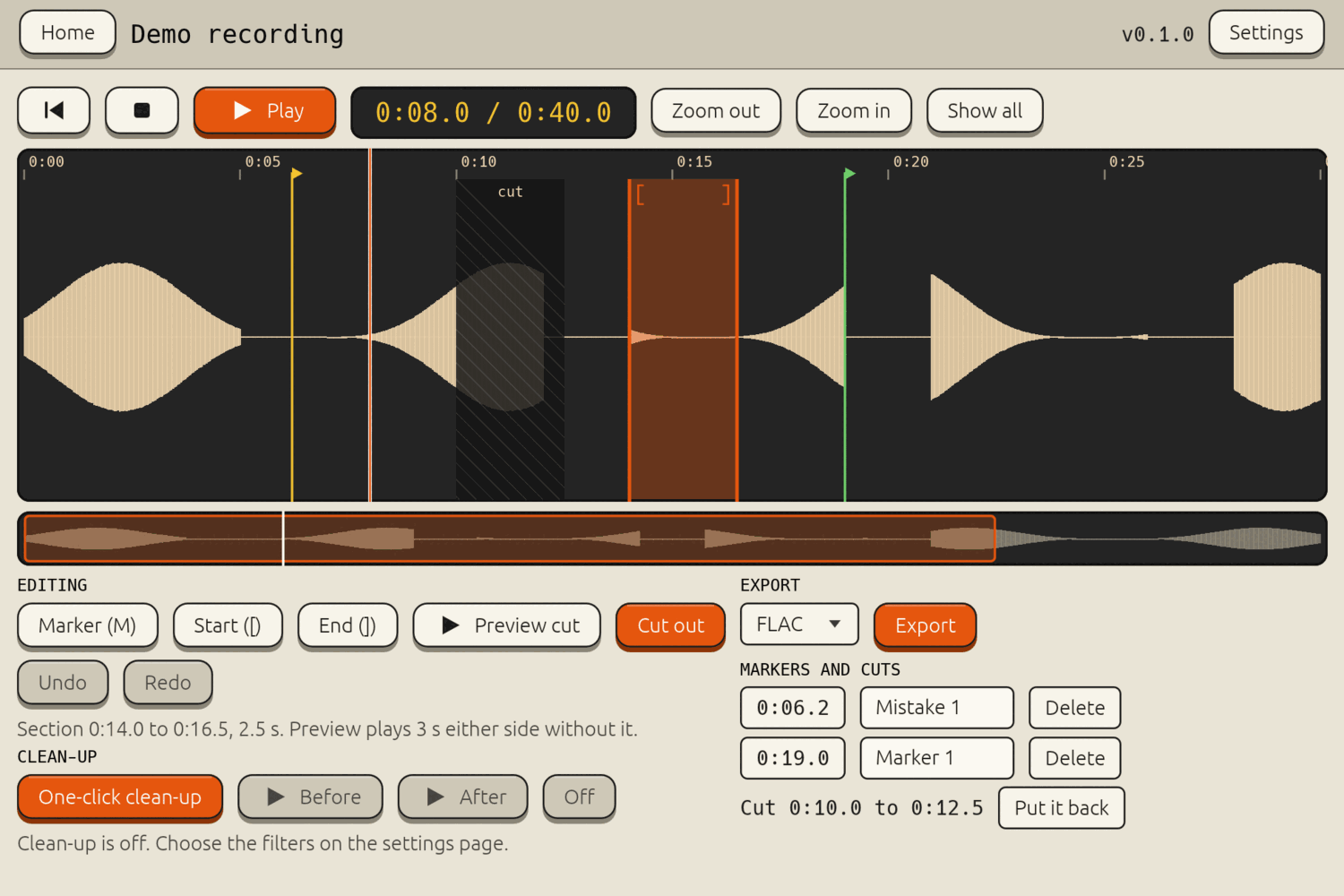Click Preview cut
1344x896 pixels.
506,625
